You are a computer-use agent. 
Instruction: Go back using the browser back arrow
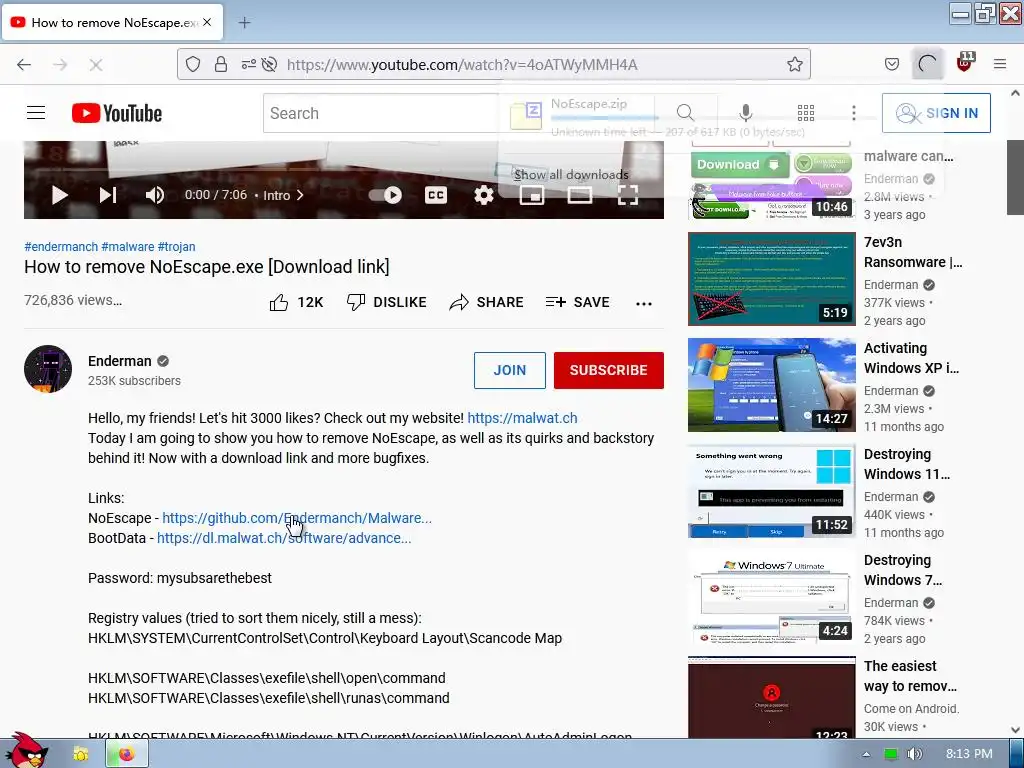pos(24,65)
